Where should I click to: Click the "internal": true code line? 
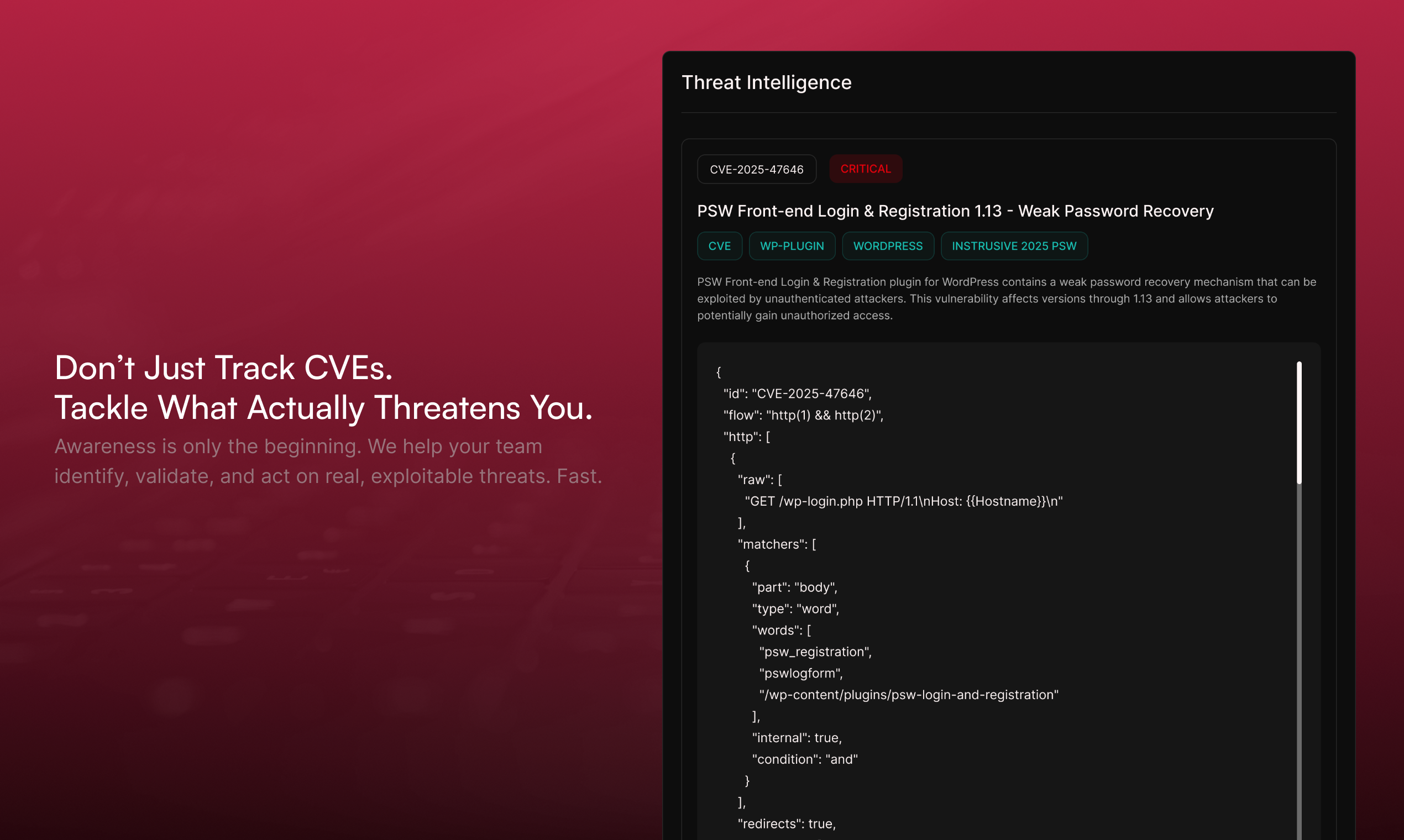(797, 738)
